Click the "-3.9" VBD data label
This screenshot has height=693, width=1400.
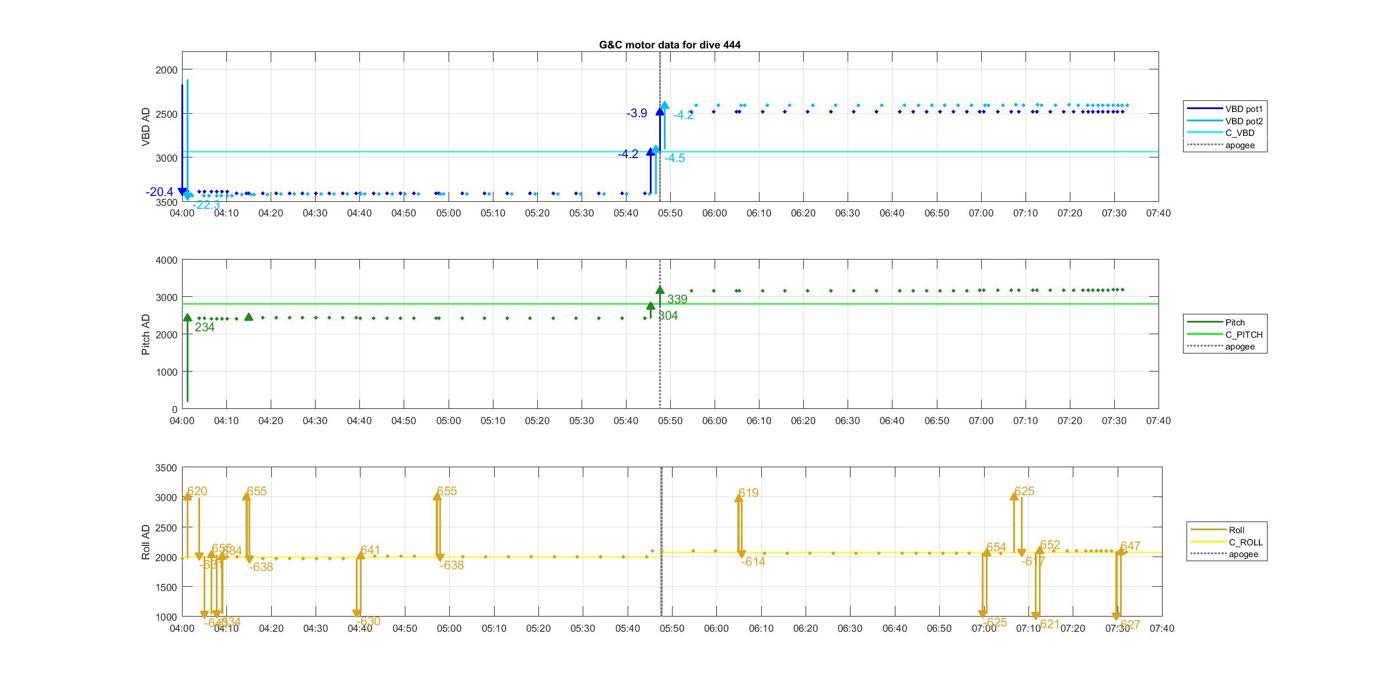point(637,114)
